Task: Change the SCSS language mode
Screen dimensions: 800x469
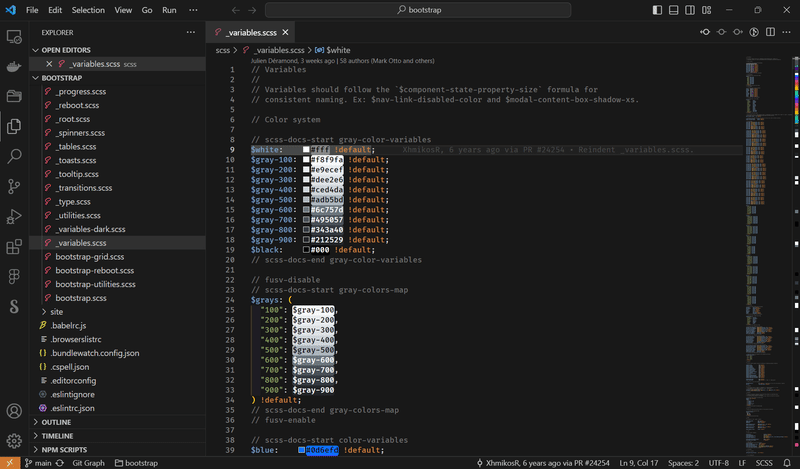Action: [x=764, y=463]
